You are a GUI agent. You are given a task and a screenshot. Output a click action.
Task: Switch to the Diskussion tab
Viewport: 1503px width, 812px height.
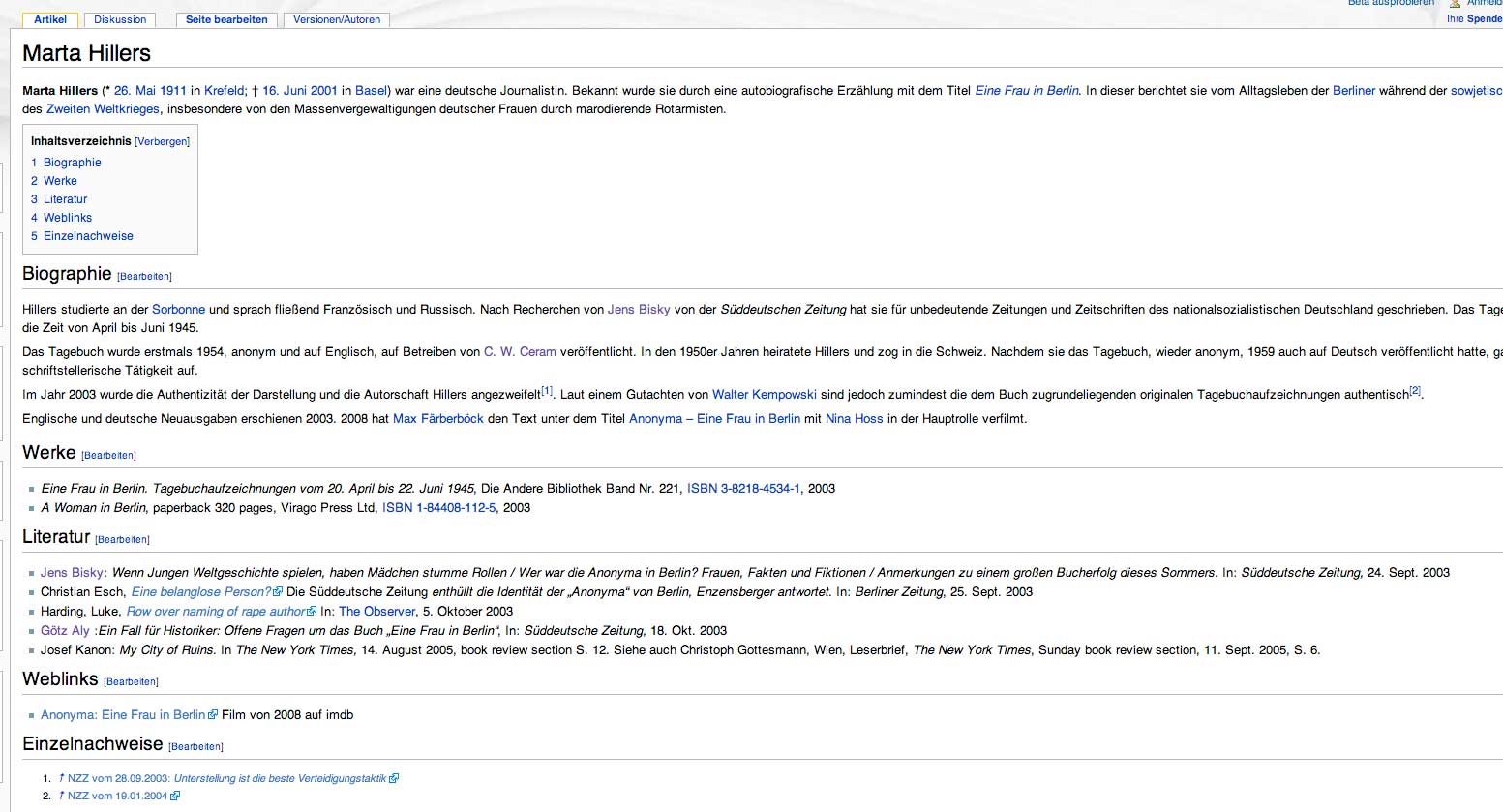(120, 19)
